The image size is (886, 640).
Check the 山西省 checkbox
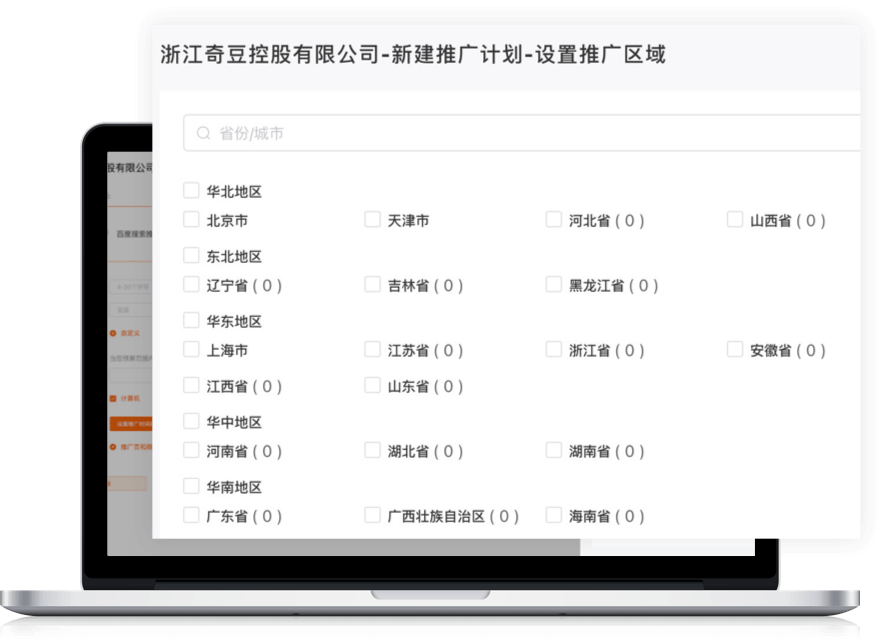(x=735, y=219)
